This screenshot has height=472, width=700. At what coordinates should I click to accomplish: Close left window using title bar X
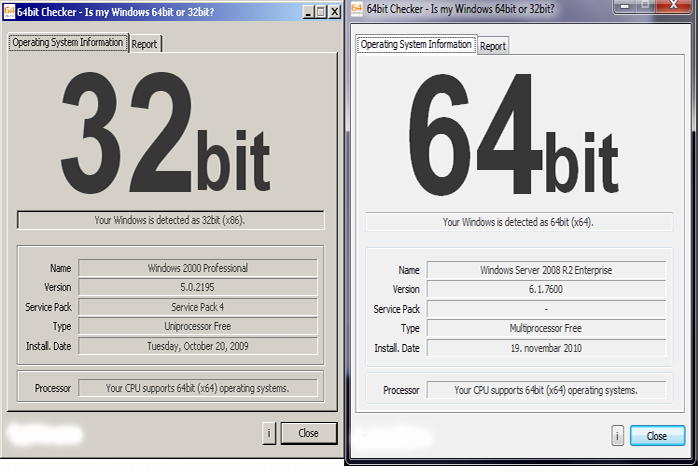[x=335, y=12]
